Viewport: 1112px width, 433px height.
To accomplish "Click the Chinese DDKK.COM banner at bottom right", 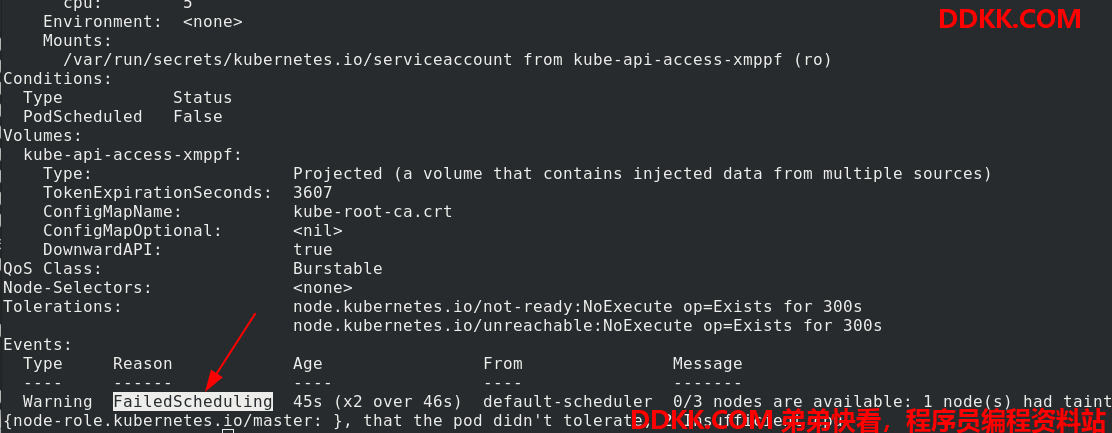I will point(868,420).
